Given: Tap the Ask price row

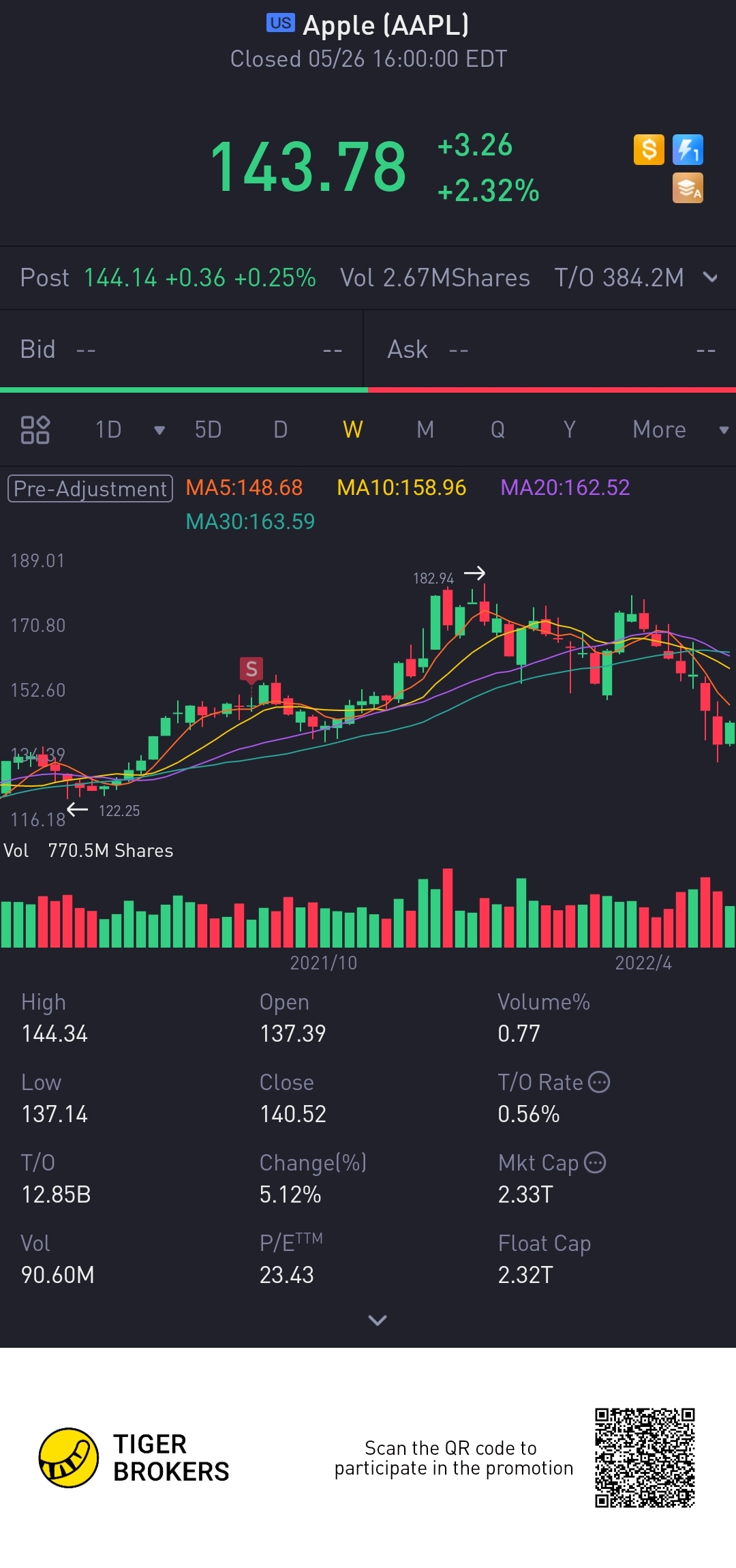Looking at the screenshot, I should pos(551,350).
